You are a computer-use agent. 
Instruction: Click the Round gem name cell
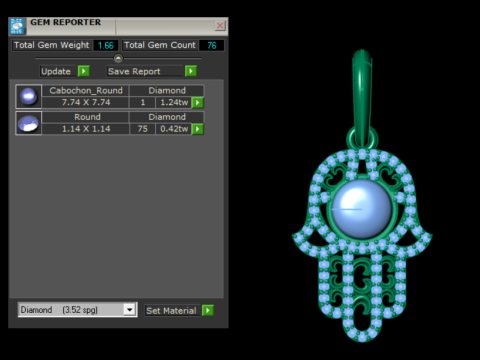tap(86, 117)
